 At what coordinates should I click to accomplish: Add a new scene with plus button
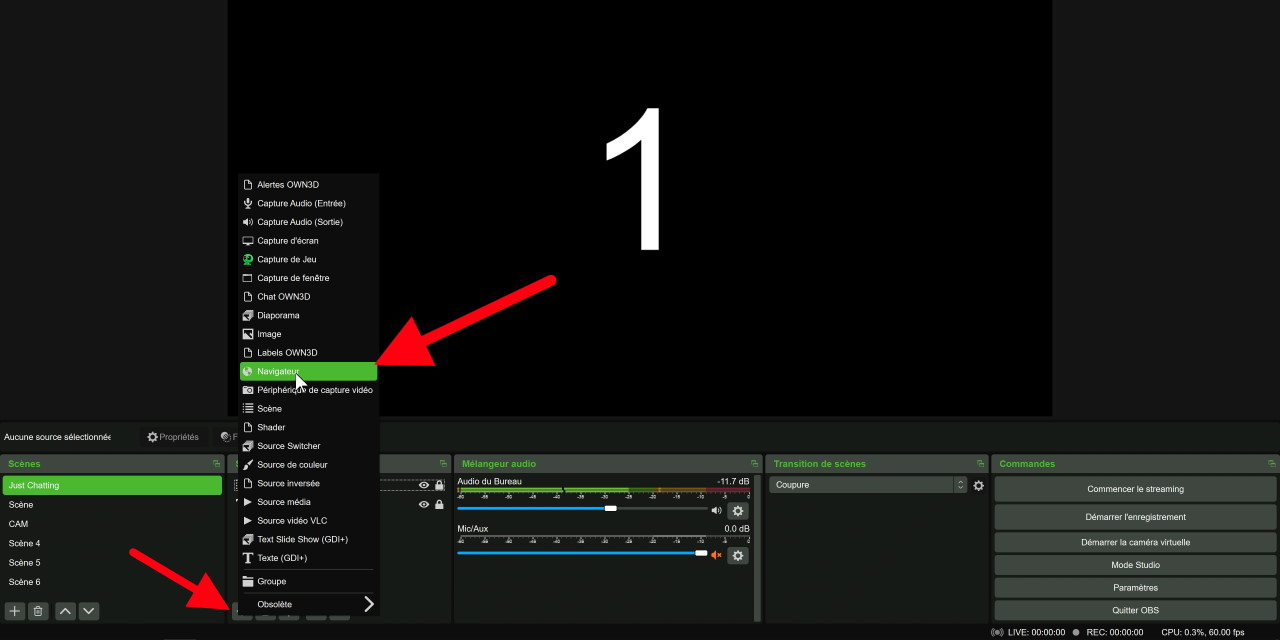pos(15,611)
